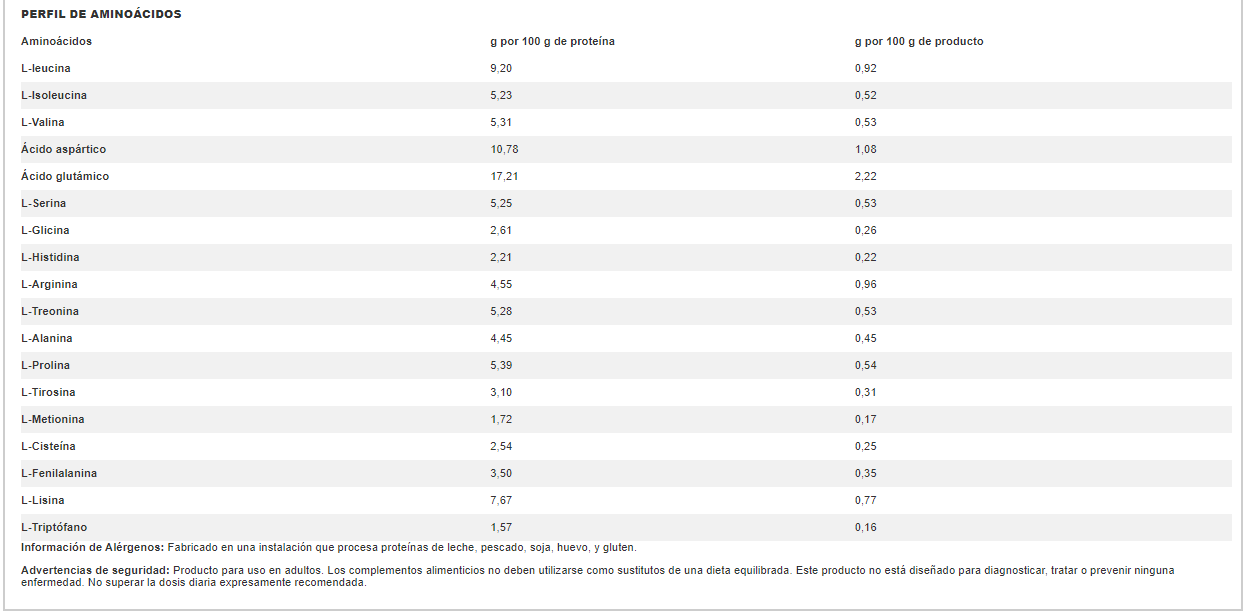Click the L-Isoleucina amino acid name
The height and width of the screenshot is (614, 1249).
click(x=54, y=95)
